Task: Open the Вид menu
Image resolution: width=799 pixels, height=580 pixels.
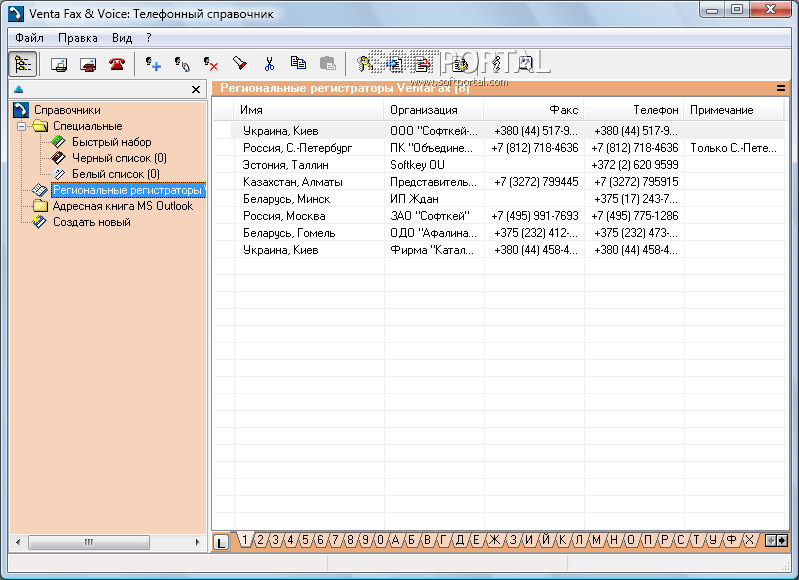Action: [122, 38]
